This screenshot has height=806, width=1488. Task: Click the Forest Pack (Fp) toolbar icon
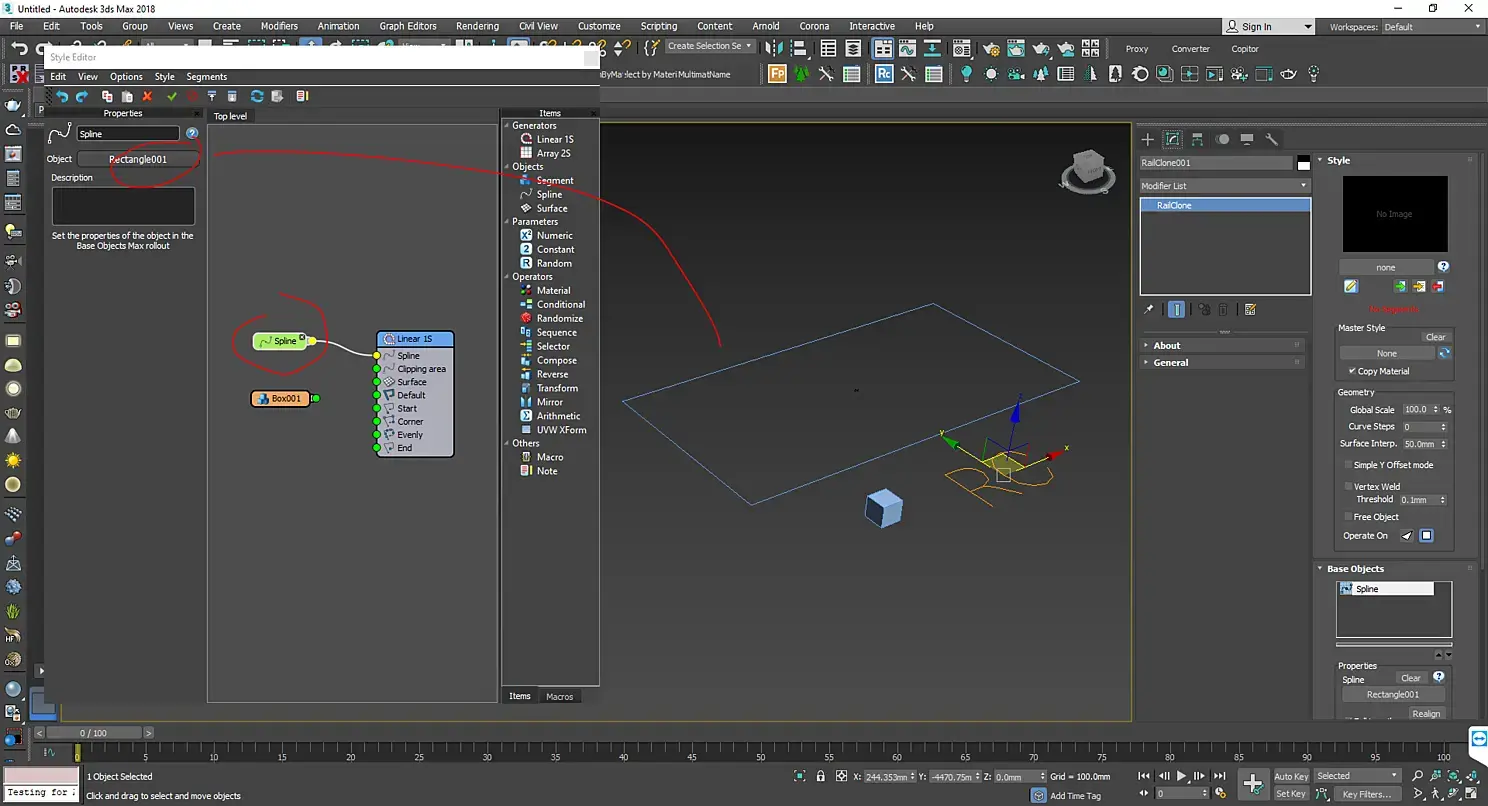click(777, 74)
